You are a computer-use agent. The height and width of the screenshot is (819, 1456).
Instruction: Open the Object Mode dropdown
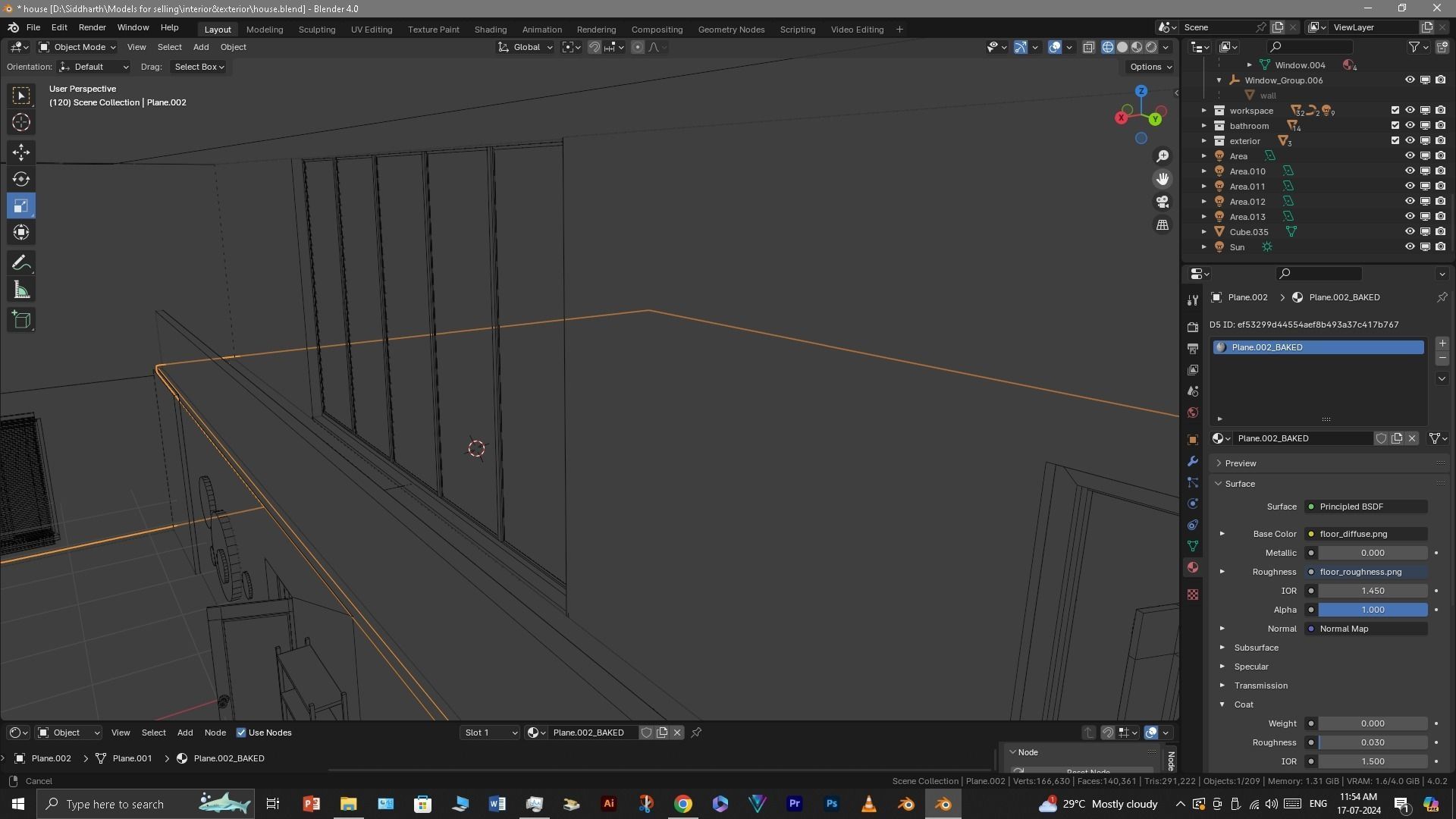(x=77, y=47)
